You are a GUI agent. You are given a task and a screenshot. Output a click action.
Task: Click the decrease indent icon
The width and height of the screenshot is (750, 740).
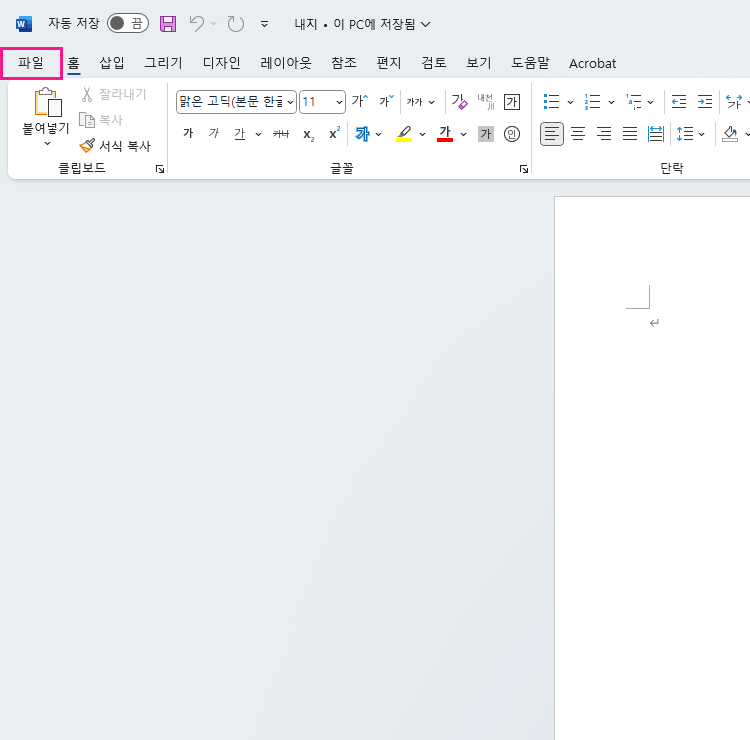pos(679,101)
